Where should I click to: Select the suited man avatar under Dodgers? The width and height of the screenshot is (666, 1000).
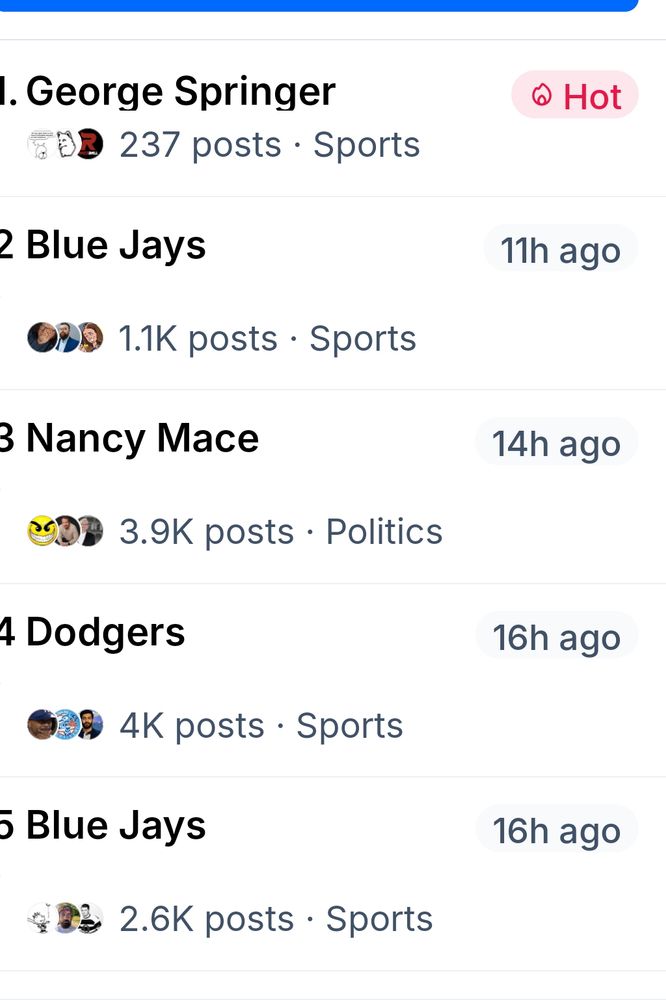click(90, 724)
